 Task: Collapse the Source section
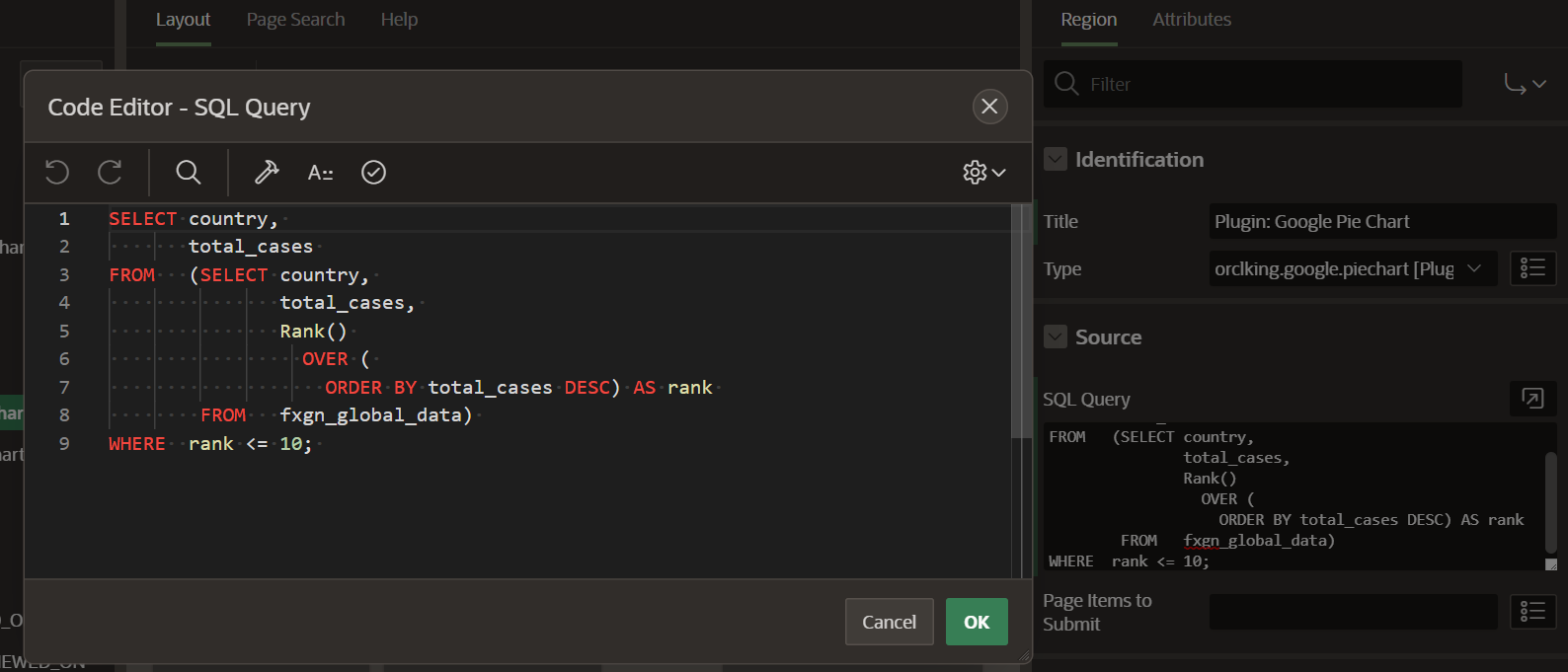(x=1056, y=336)
